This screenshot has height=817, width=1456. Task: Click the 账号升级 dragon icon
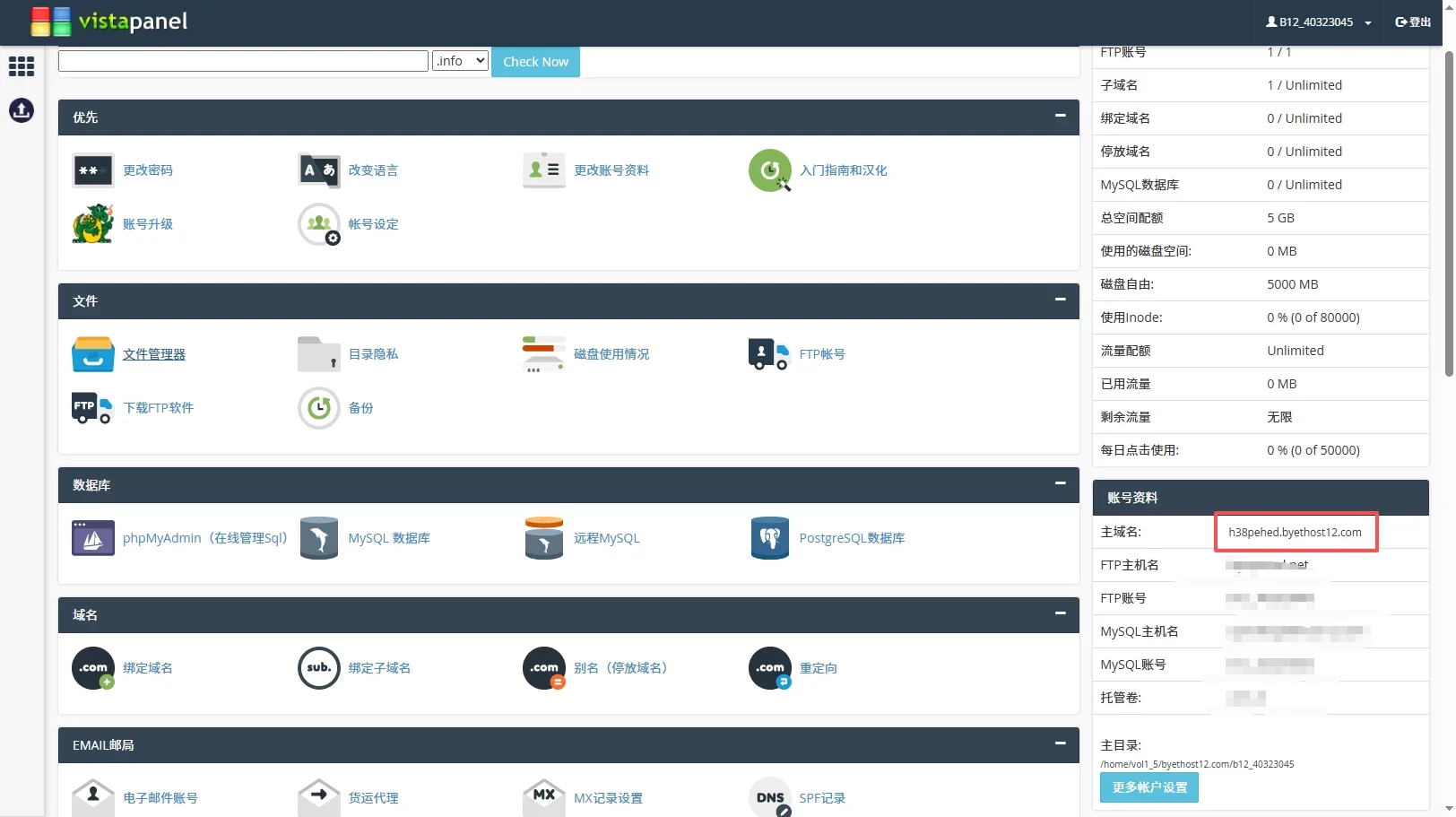click(92, 224)
